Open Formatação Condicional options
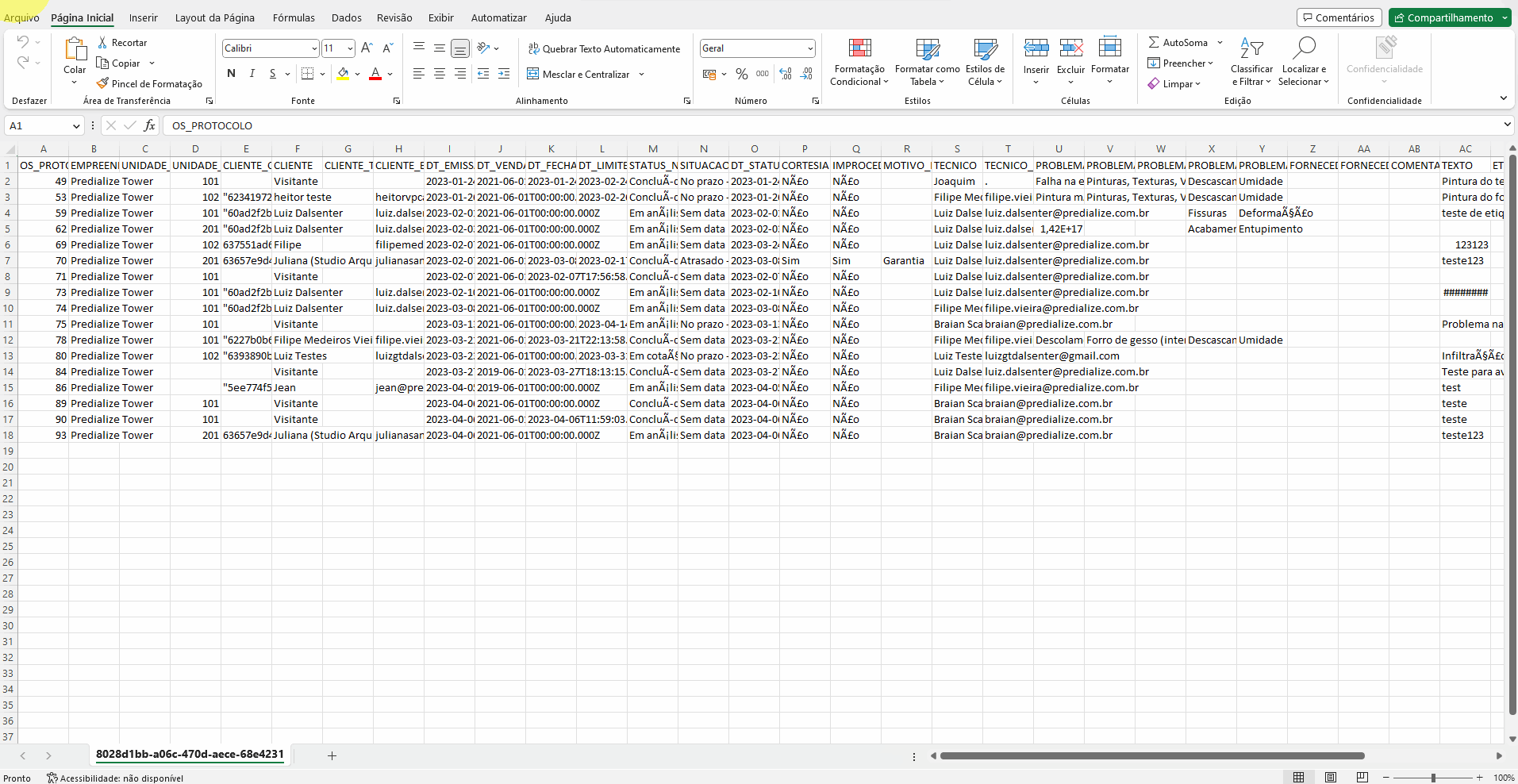This screenshot has width=1518, height=784. coord(860,63)
